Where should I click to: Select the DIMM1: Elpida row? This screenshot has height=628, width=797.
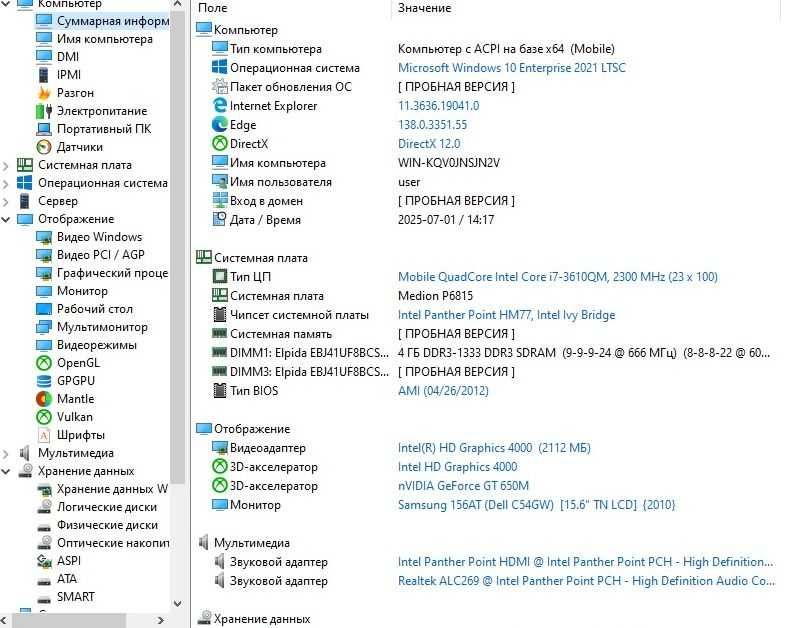pyautogui.click(x=488, y=353)
